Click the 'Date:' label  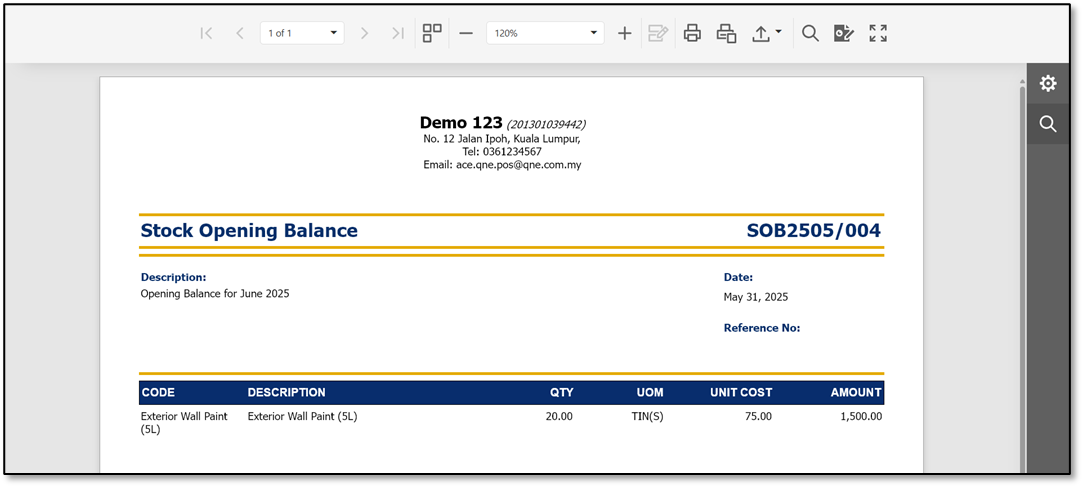point(738,277)
